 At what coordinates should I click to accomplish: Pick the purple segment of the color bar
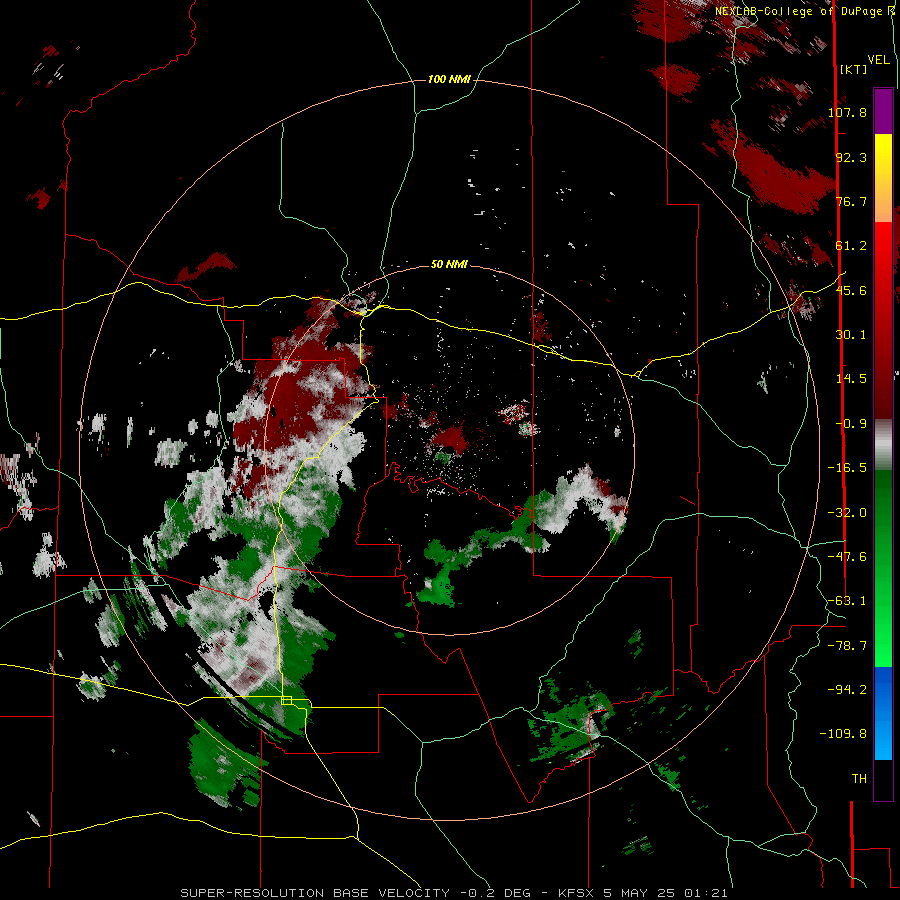(x=883, y=111)
